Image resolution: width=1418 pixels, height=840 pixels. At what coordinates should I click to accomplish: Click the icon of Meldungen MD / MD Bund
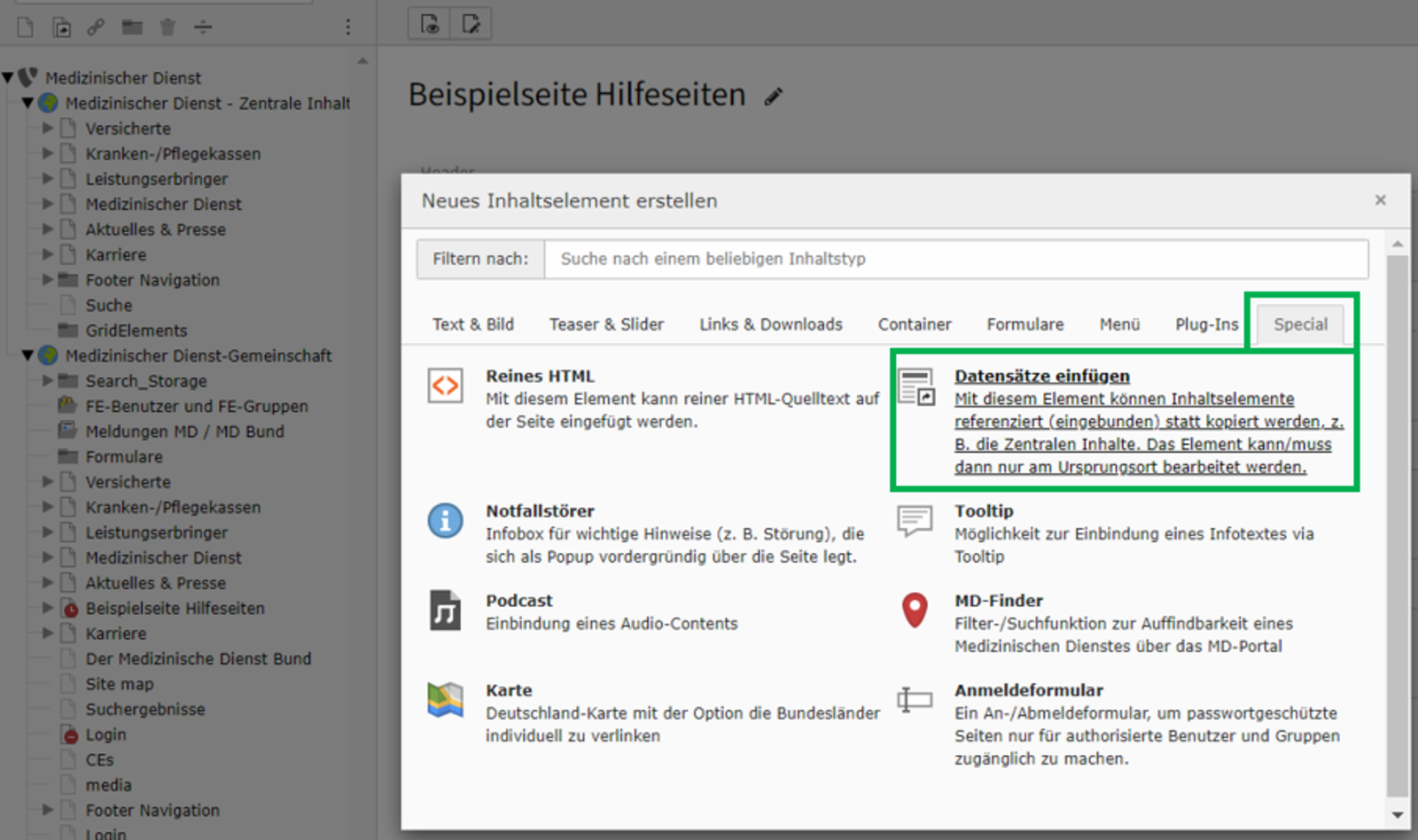[x=67, y=431]
